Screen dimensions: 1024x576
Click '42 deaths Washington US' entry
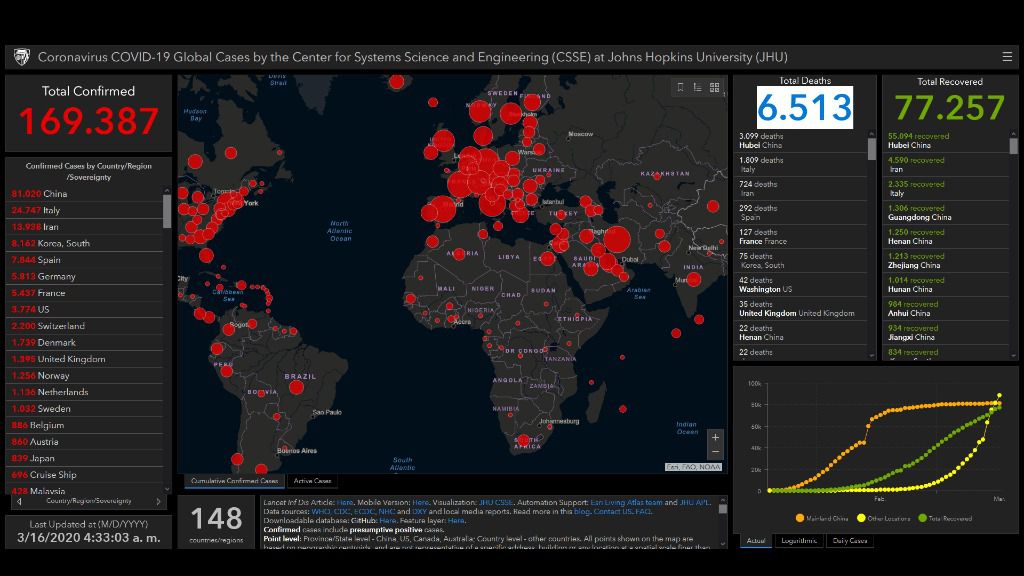click(x=801, y=285)
